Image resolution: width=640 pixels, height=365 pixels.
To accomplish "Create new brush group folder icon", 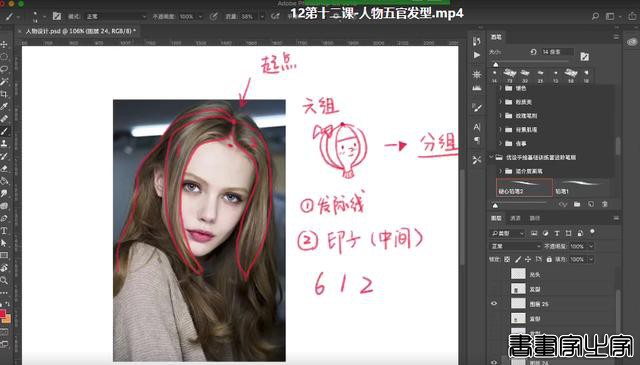I will (577, 204).
